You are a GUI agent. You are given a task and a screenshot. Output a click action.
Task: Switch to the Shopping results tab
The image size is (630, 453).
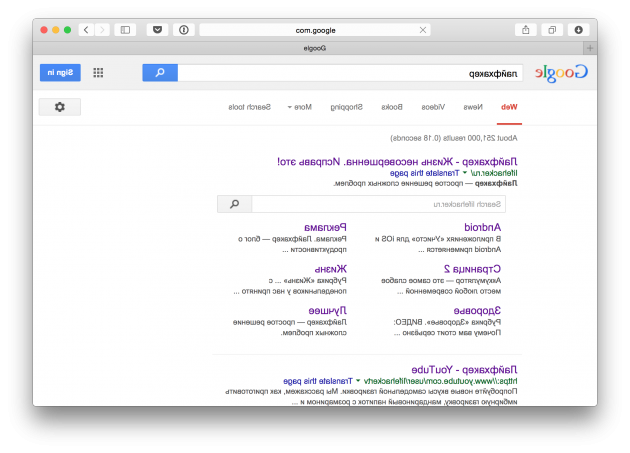point(346,107)
